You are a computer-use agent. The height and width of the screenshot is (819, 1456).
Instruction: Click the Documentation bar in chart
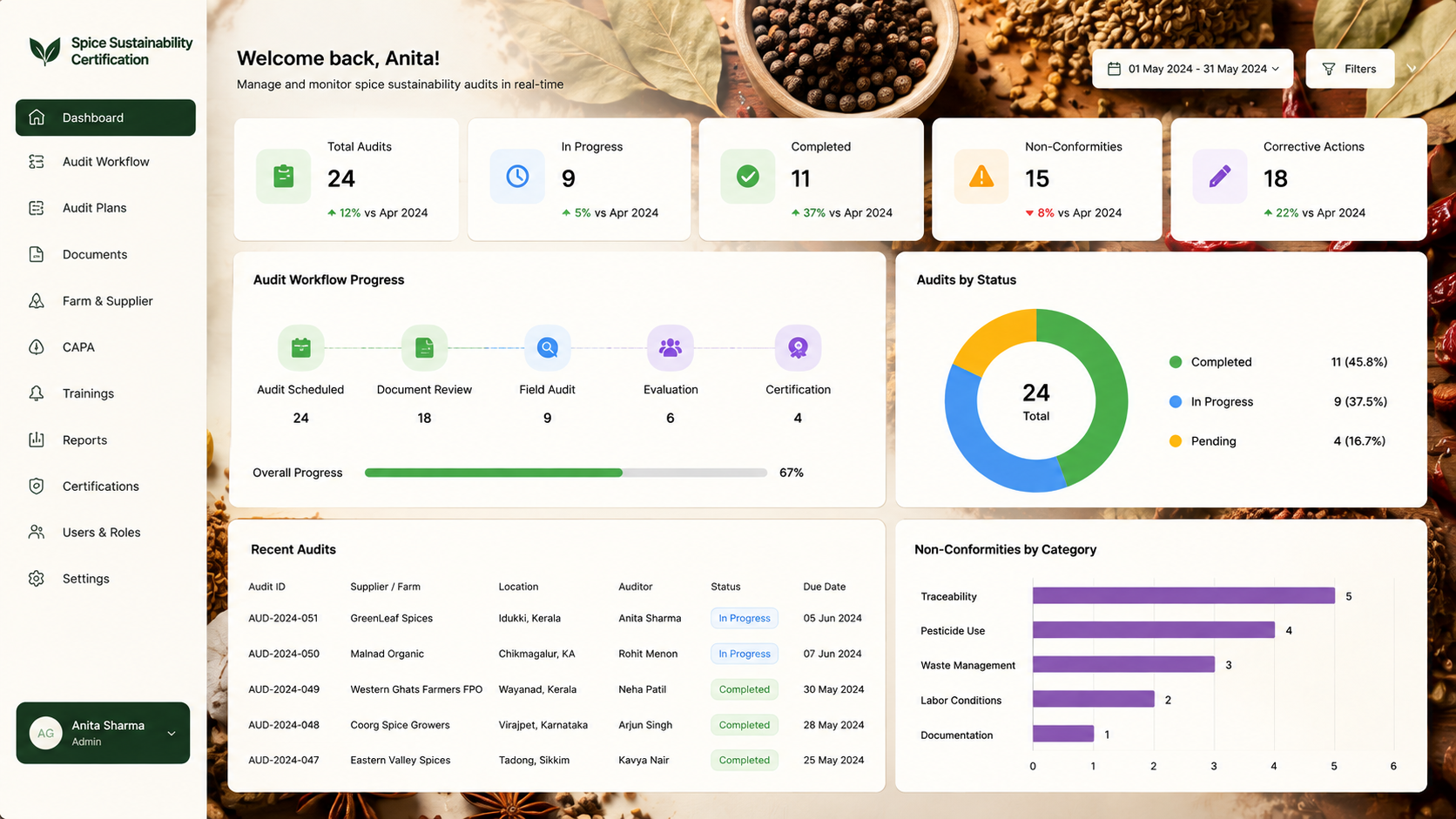coord(1063,734)
